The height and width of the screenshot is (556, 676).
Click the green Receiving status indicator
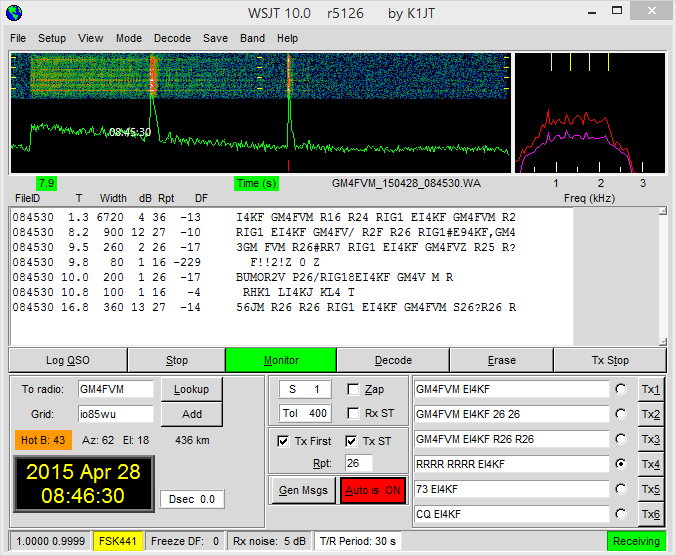pos(636,541)
